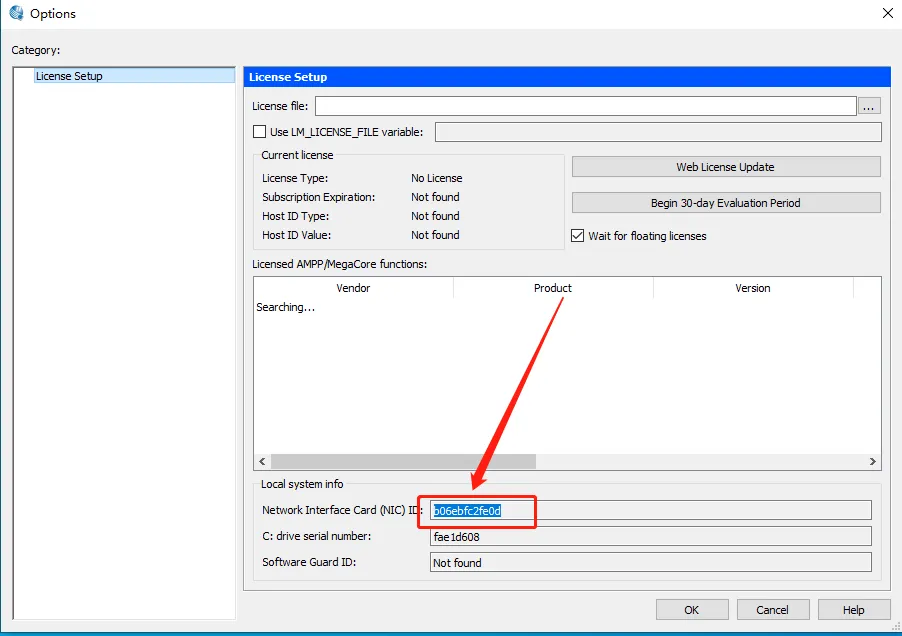Click the Vendor column header
This screenshot has width=902, height=636.
point(353,288)
